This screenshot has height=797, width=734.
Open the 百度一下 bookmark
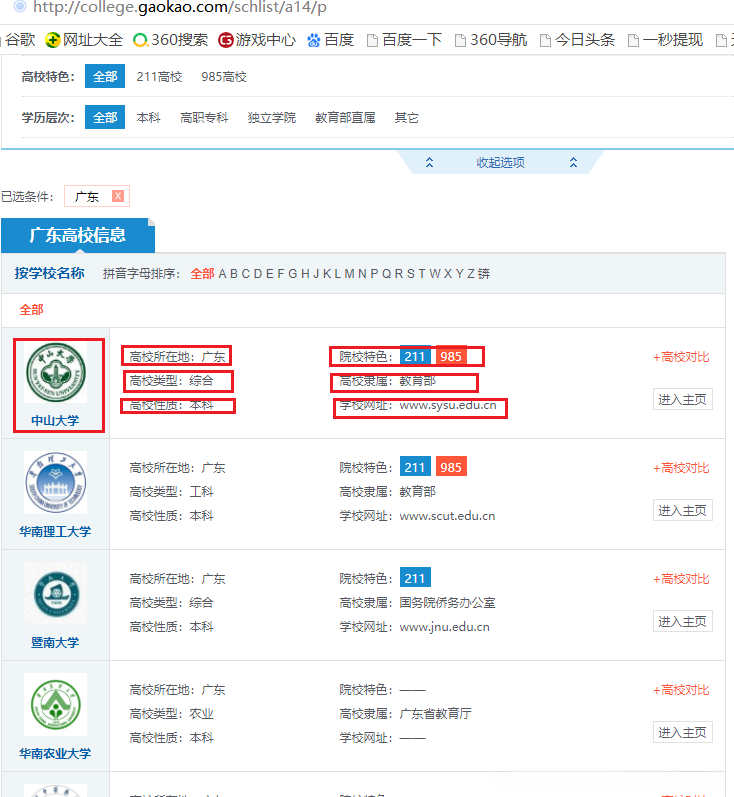(405, 40)
